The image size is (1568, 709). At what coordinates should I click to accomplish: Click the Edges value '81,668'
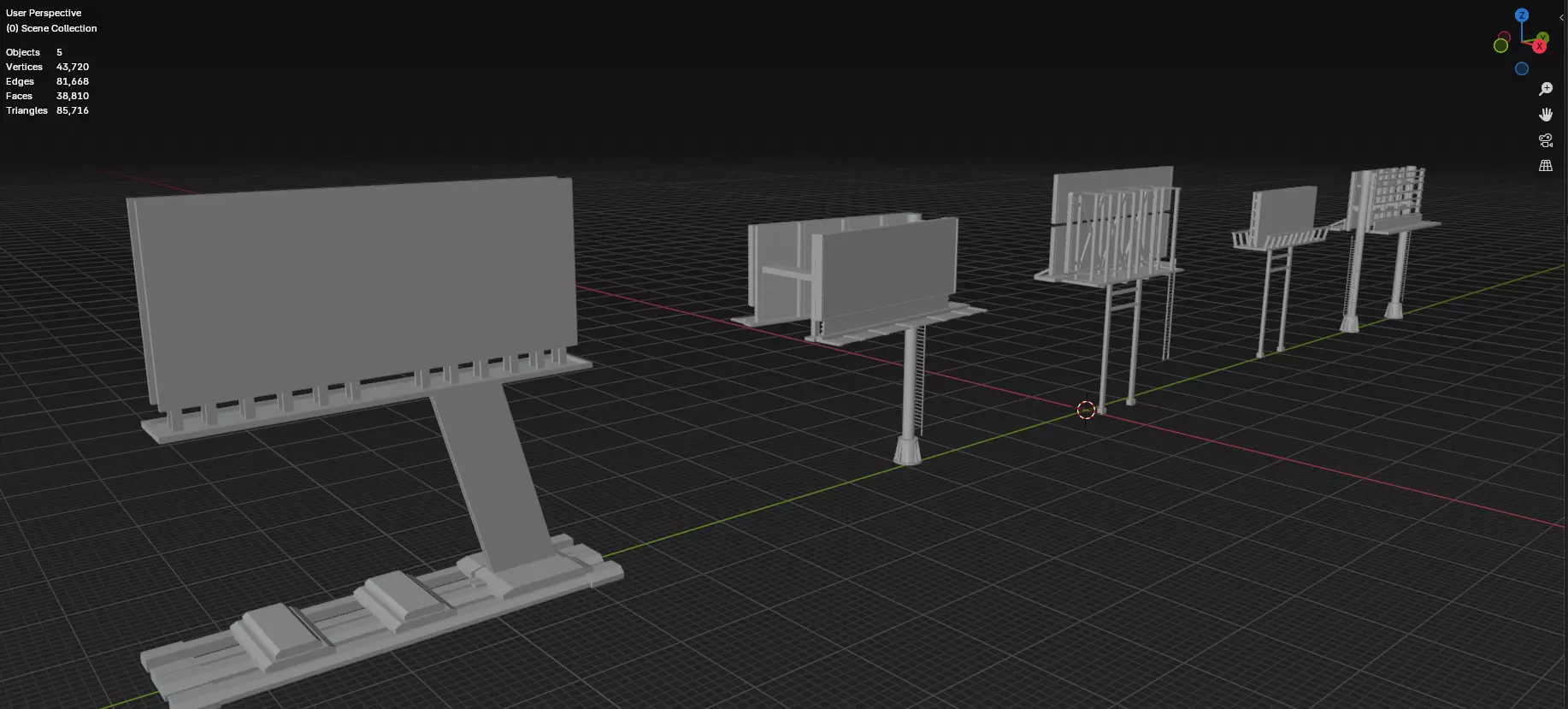click(x=73, y=81)
